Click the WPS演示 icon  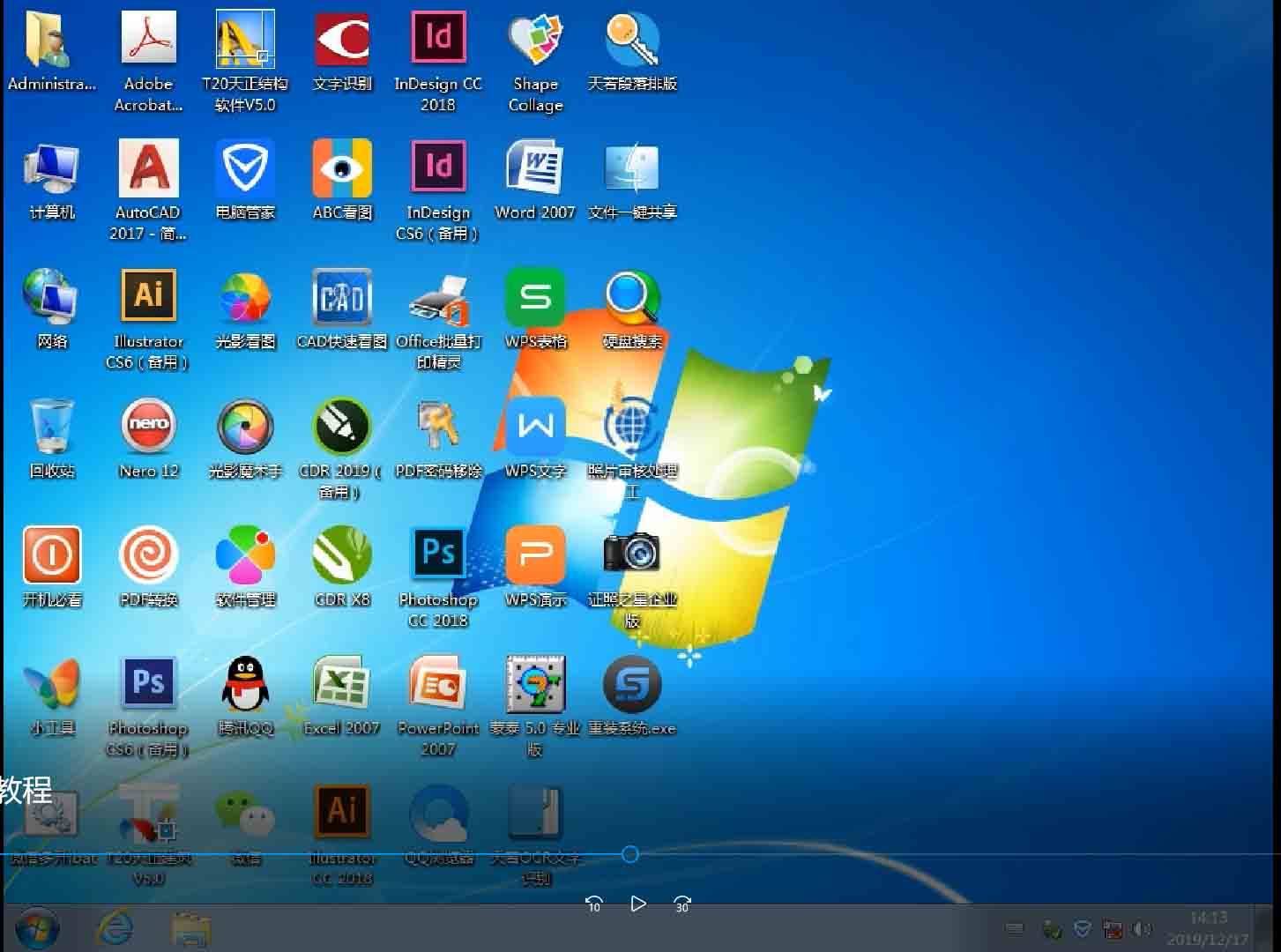[x=535, y=555]
